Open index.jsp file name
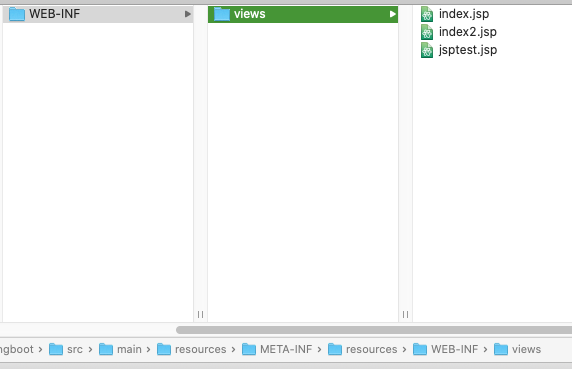The width and height of the screenshot is (572, 369). [464, 14]
